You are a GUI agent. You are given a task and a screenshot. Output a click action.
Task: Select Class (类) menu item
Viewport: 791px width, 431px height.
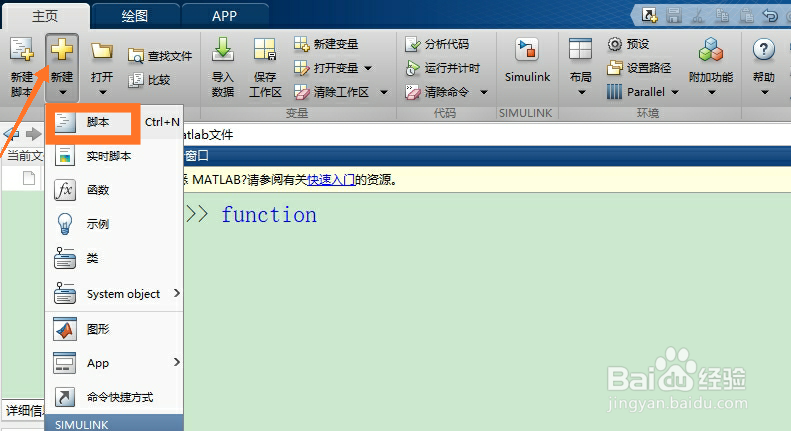[114, 258]
